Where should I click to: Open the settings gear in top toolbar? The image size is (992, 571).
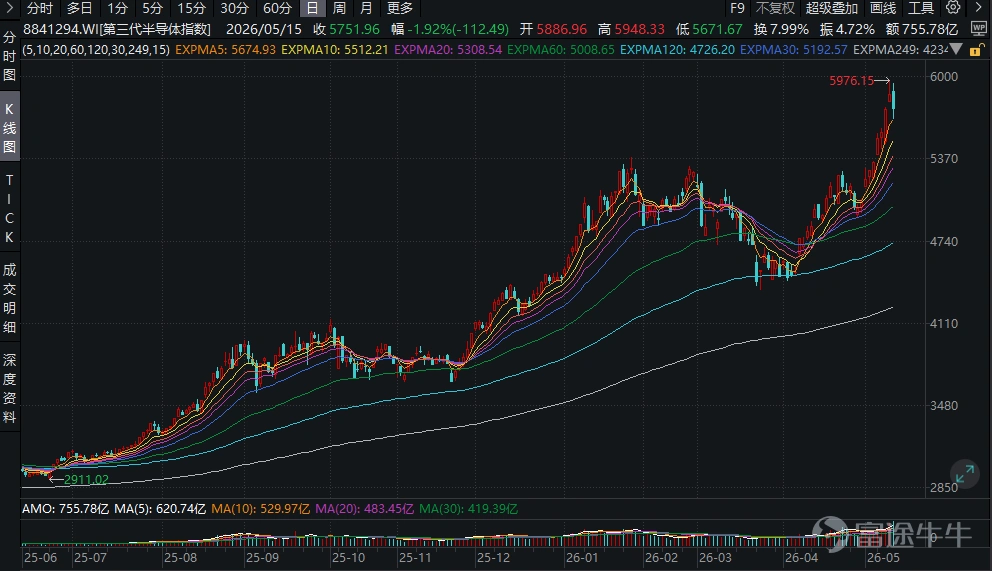[953, 8]
